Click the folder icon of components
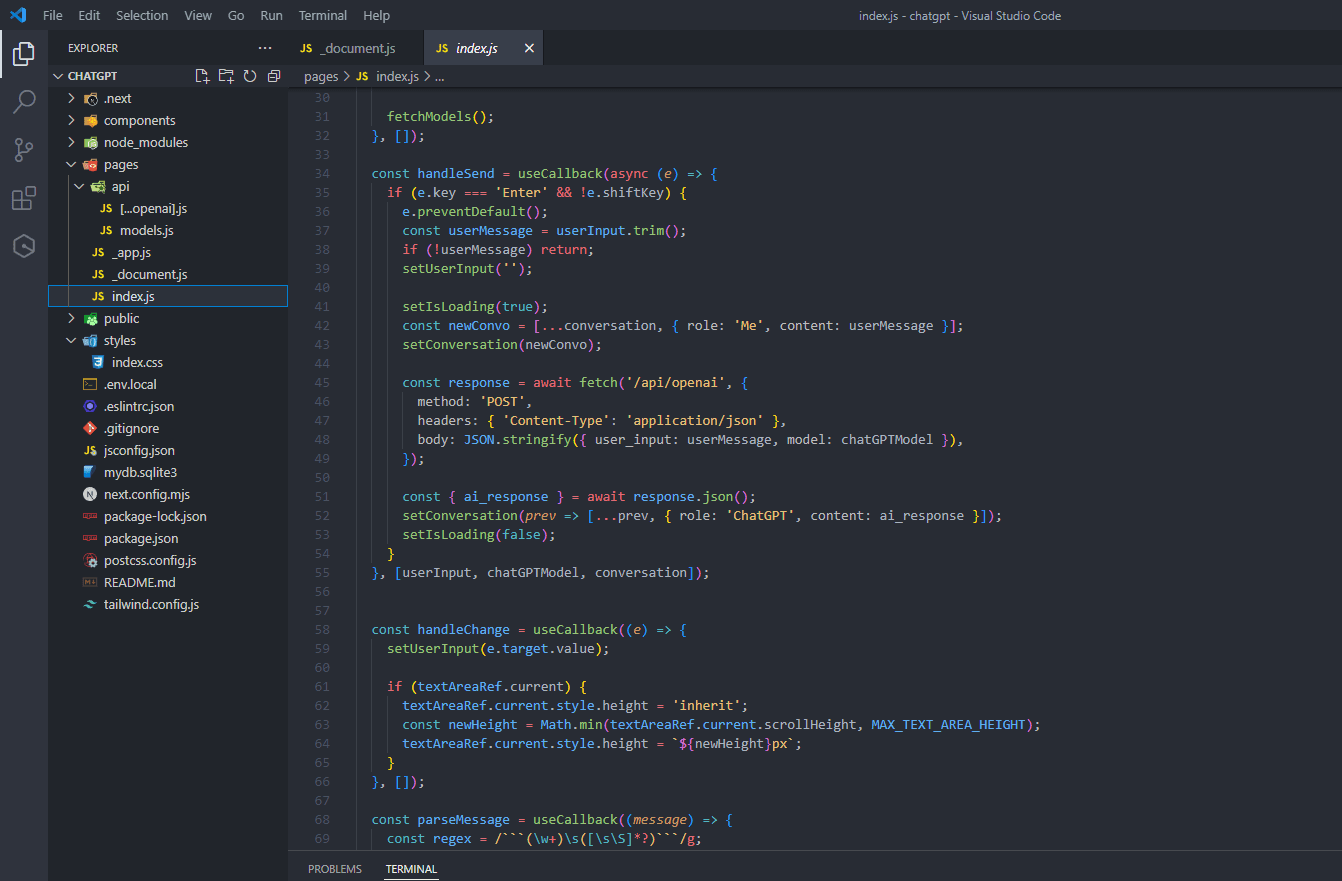Viewport: 1342px width, 881px height. pos(91,120)
